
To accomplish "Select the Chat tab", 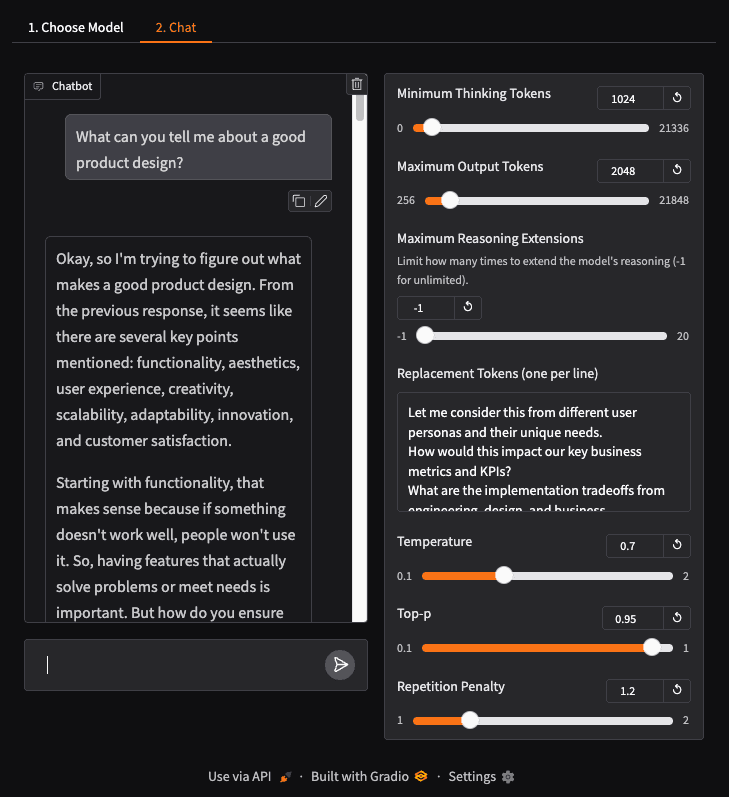I will click(176, 27).
